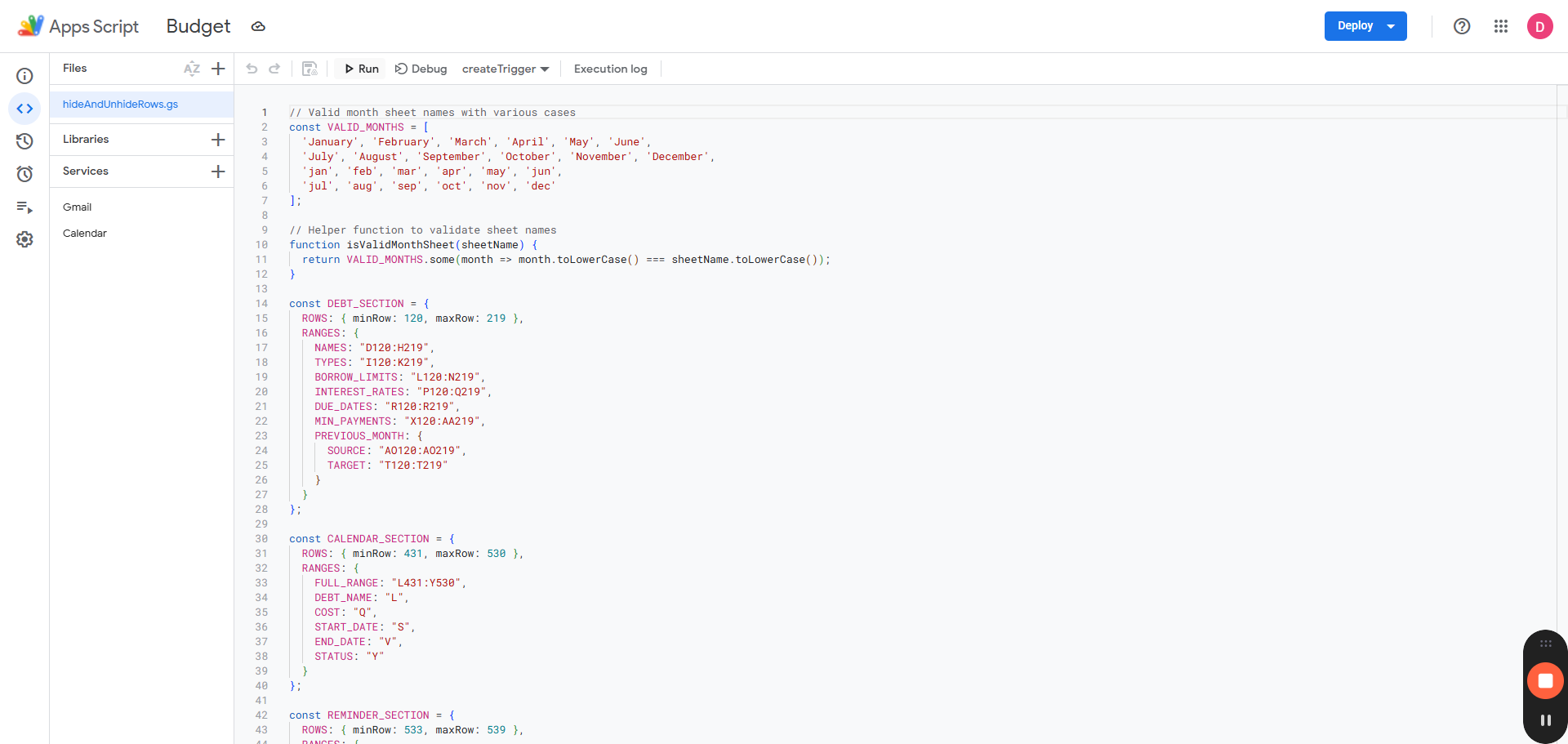Image resolution: width=1568 pixels, height=744 pixels.
Task: Save project with the save icon
Action: coord(310,69)
